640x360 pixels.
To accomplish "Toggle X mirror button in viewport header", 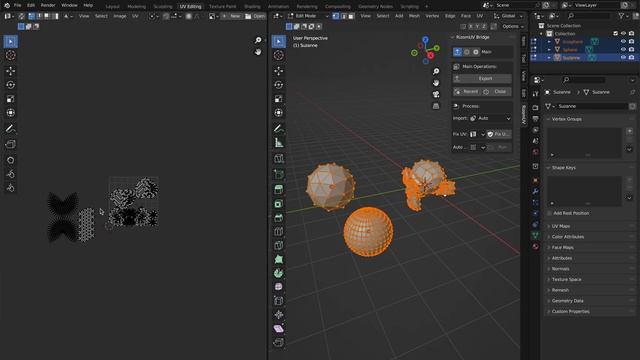I will coord(471,27).
